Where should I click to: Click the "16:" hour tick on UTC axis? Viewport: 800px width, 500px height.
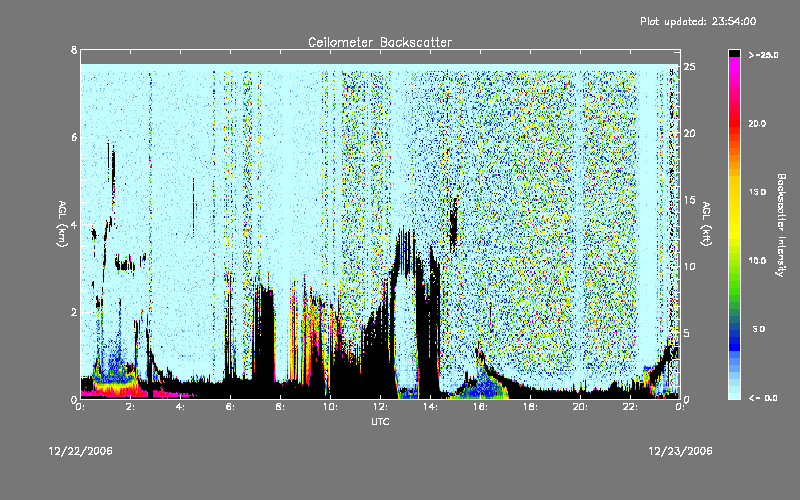(x=480, y=407)
